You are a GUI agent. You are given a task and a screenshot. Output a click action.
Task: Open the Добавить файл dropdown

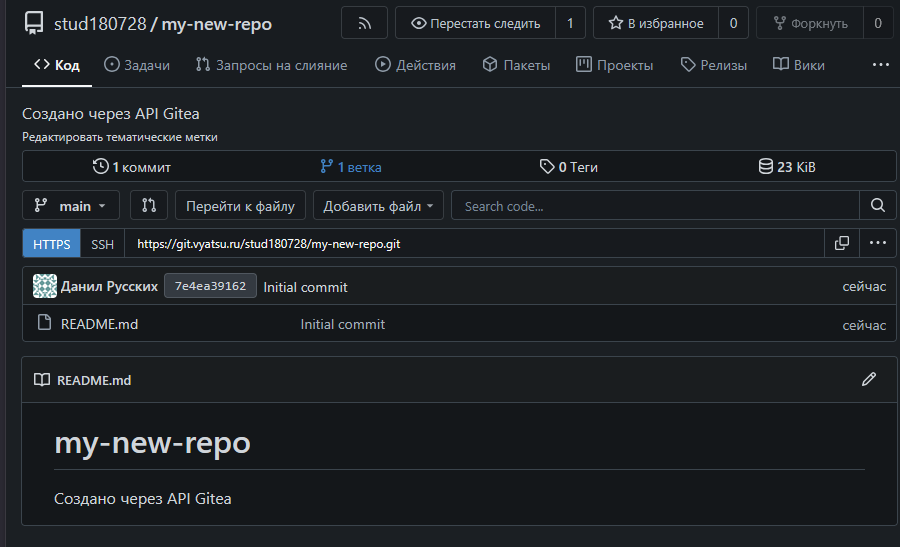click(x=378, y=206)
